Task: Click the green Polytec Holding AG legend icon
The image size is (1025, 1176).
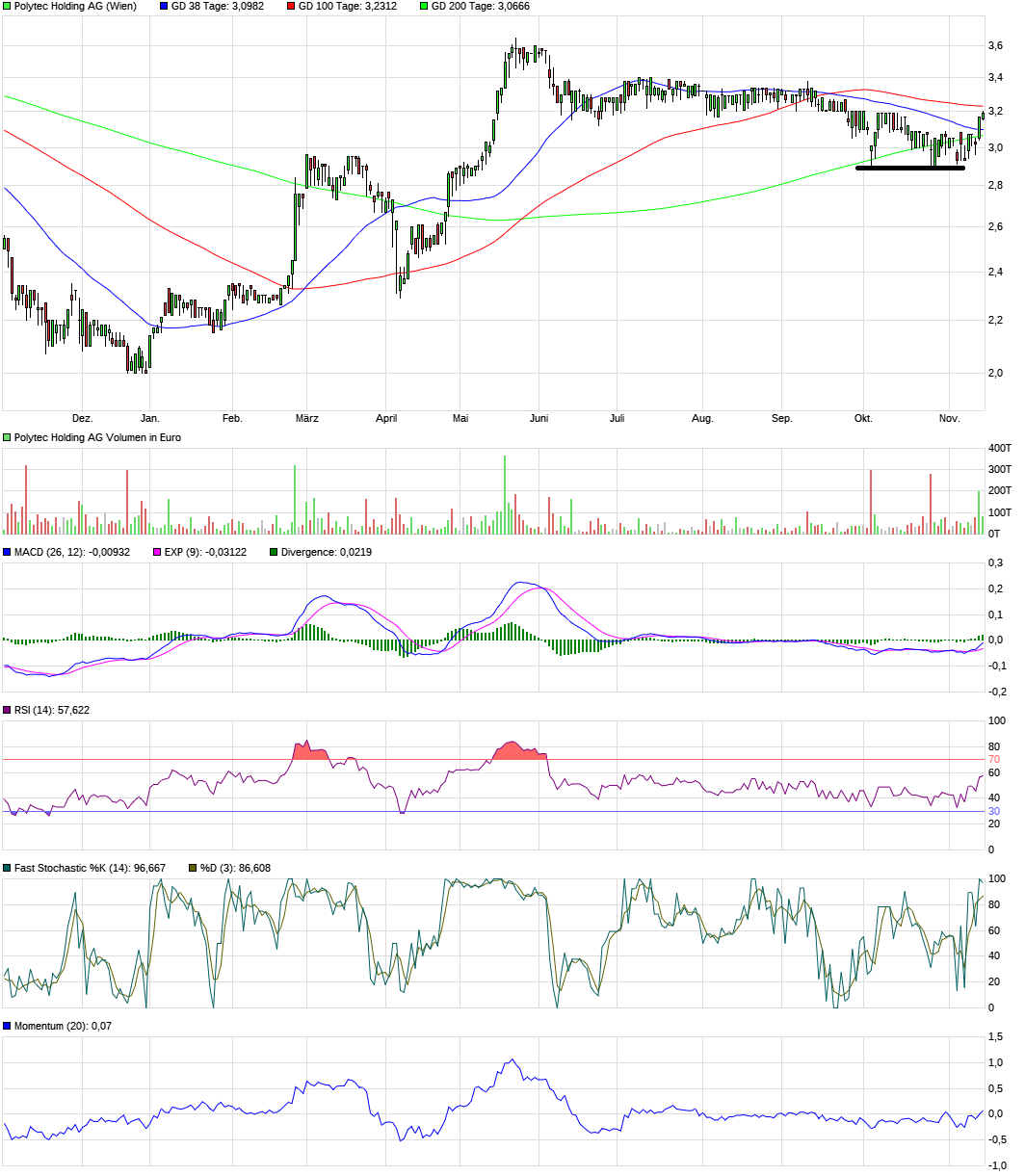Action: (7, 7)
